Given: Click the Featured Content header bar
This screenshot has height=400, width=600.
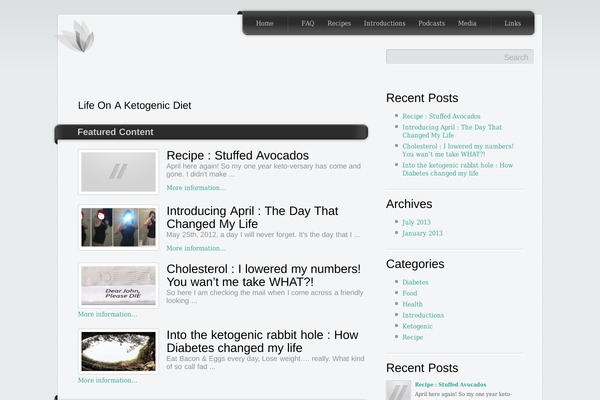Looking at the screenshot, I should (x=212, y=132).
